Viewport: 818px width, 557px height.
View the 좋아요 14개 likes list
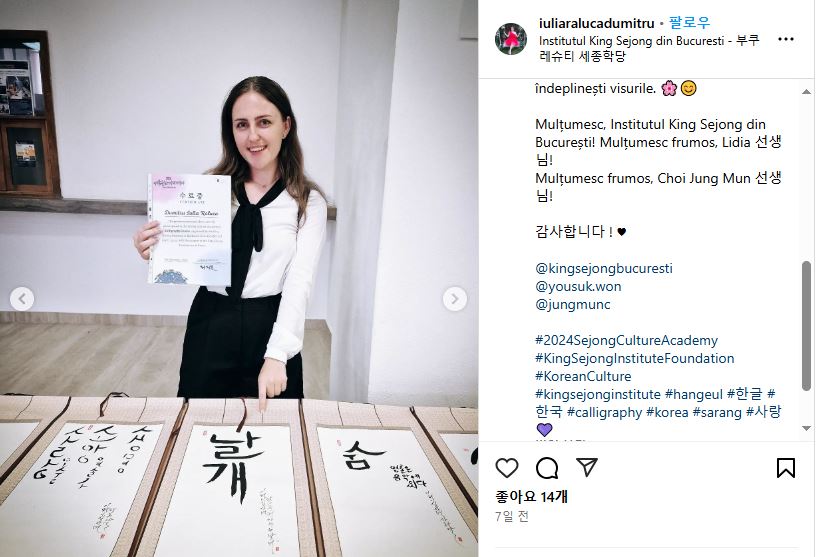tap(531, 497)
